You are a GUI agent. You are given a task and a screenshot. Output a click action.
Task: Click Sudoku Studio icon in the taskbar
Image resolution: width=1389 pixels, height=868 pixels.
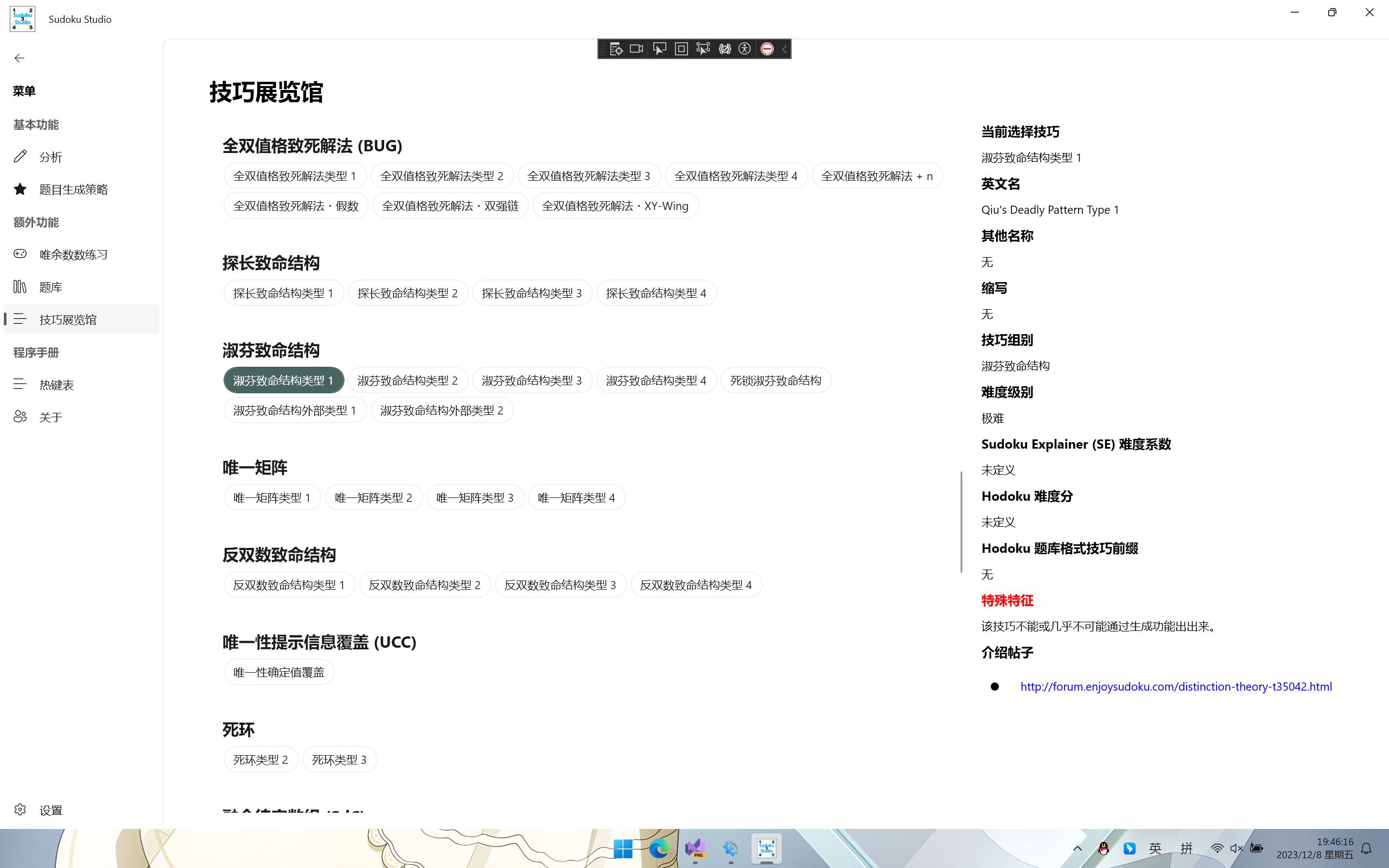767,848
